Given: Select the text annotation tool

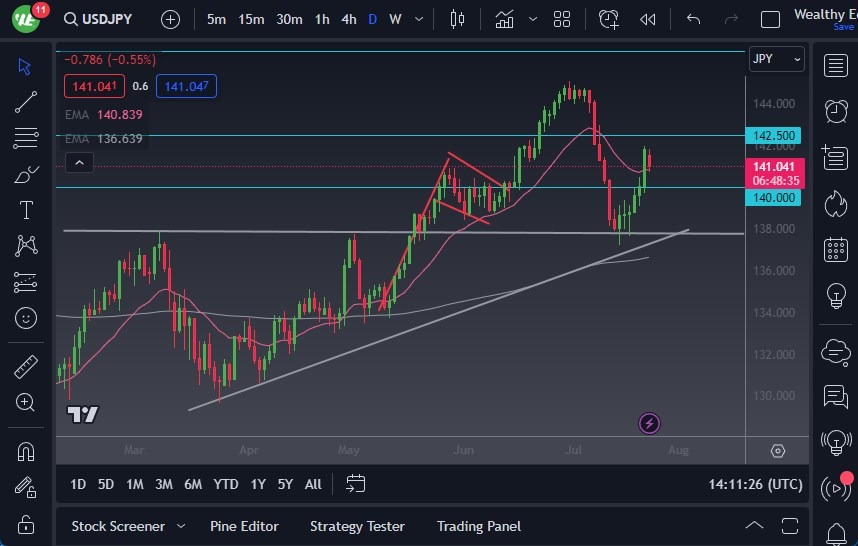Looking at the screenshot, I should tap(26, 210).
